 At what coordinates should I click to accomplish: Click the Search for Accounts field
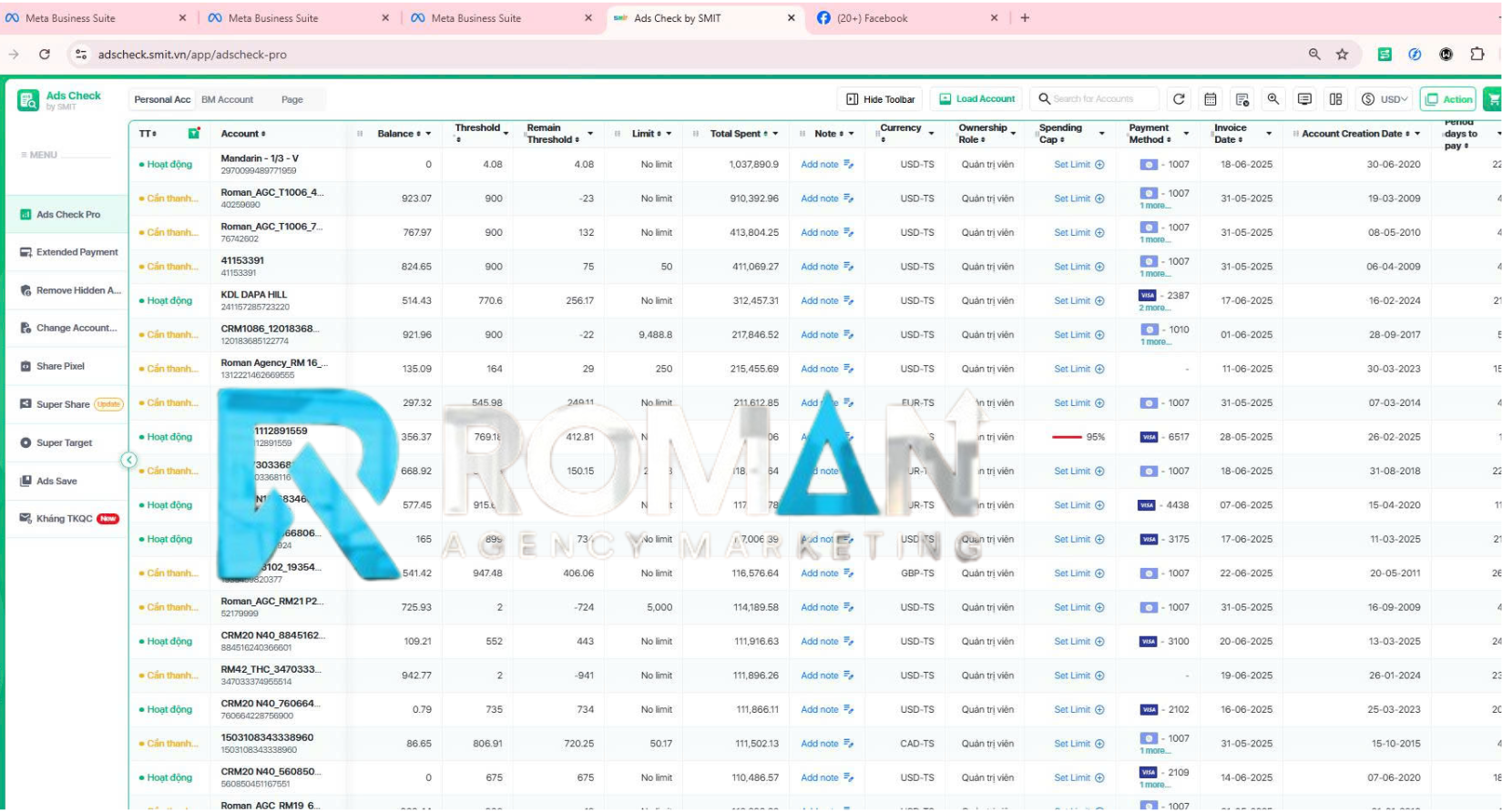click(x=1097, y=99)
